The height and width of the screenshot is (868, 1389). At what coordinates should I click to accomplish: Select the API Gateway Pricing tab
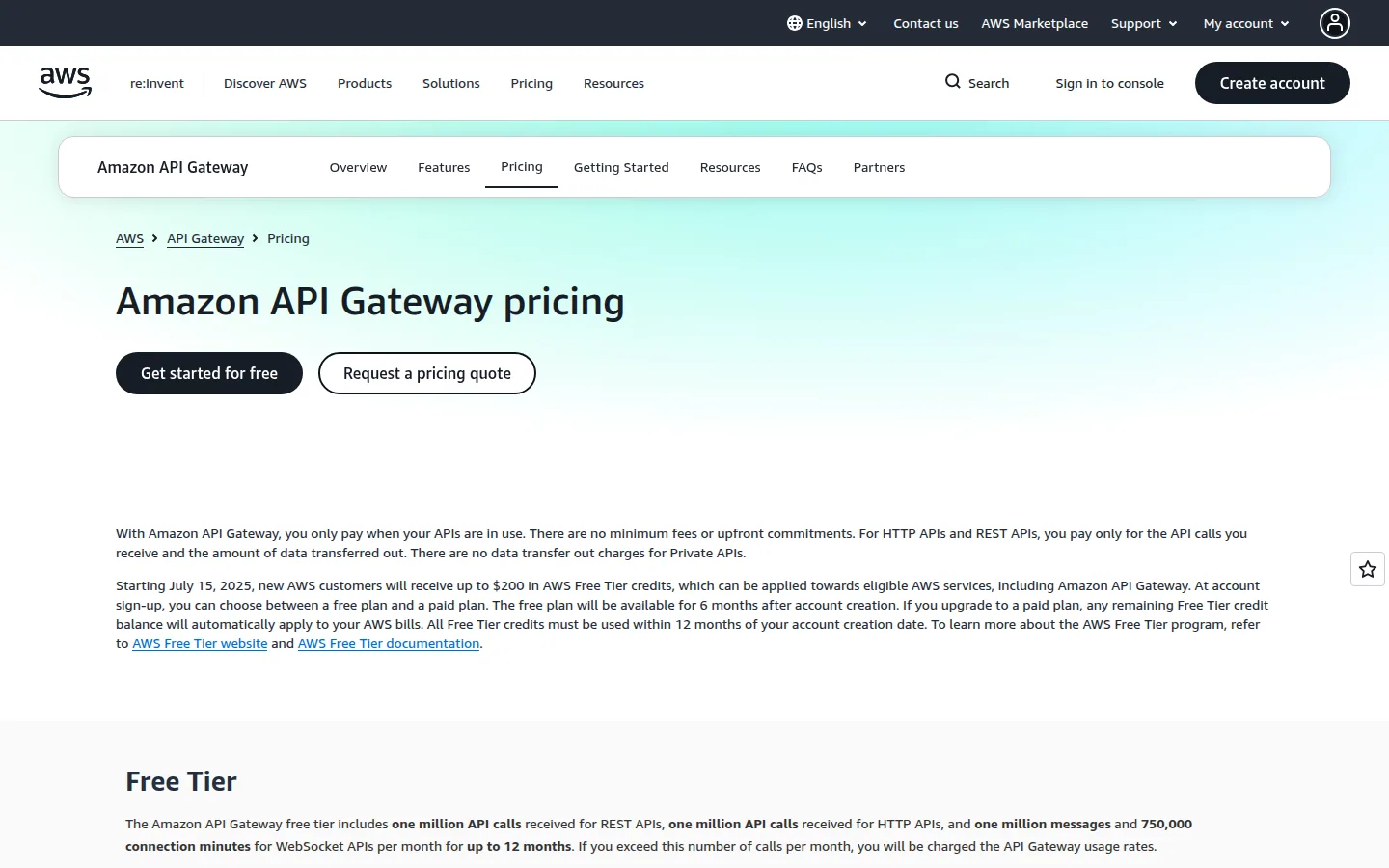click(x=522, y=167)
